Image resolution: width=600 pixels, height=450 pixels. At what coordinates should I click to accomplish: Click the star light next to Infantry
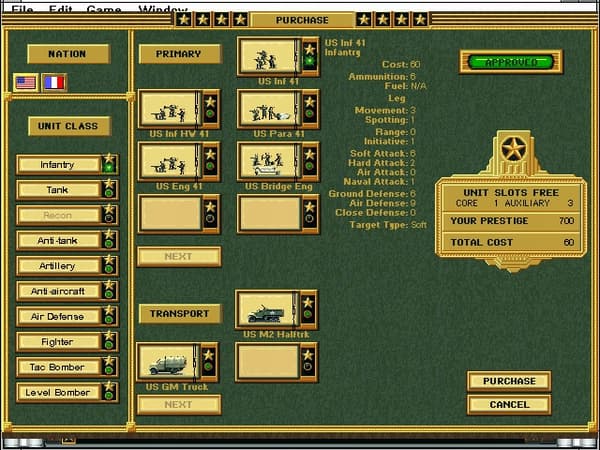(x=109, y=164)
